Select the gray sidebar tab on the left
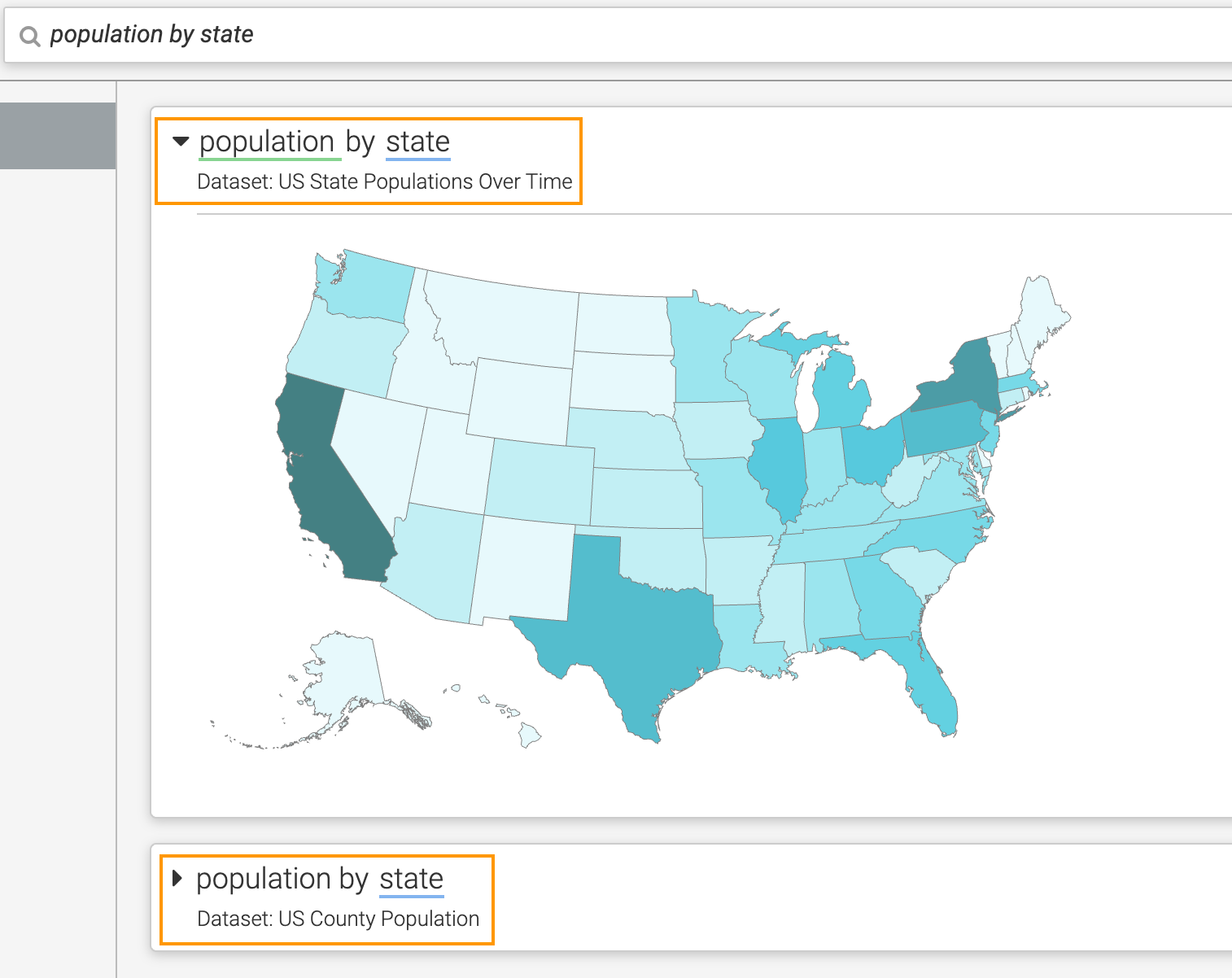Viewport: 1232px width, 978px height. pyautogui.click(x=57, y=136)
